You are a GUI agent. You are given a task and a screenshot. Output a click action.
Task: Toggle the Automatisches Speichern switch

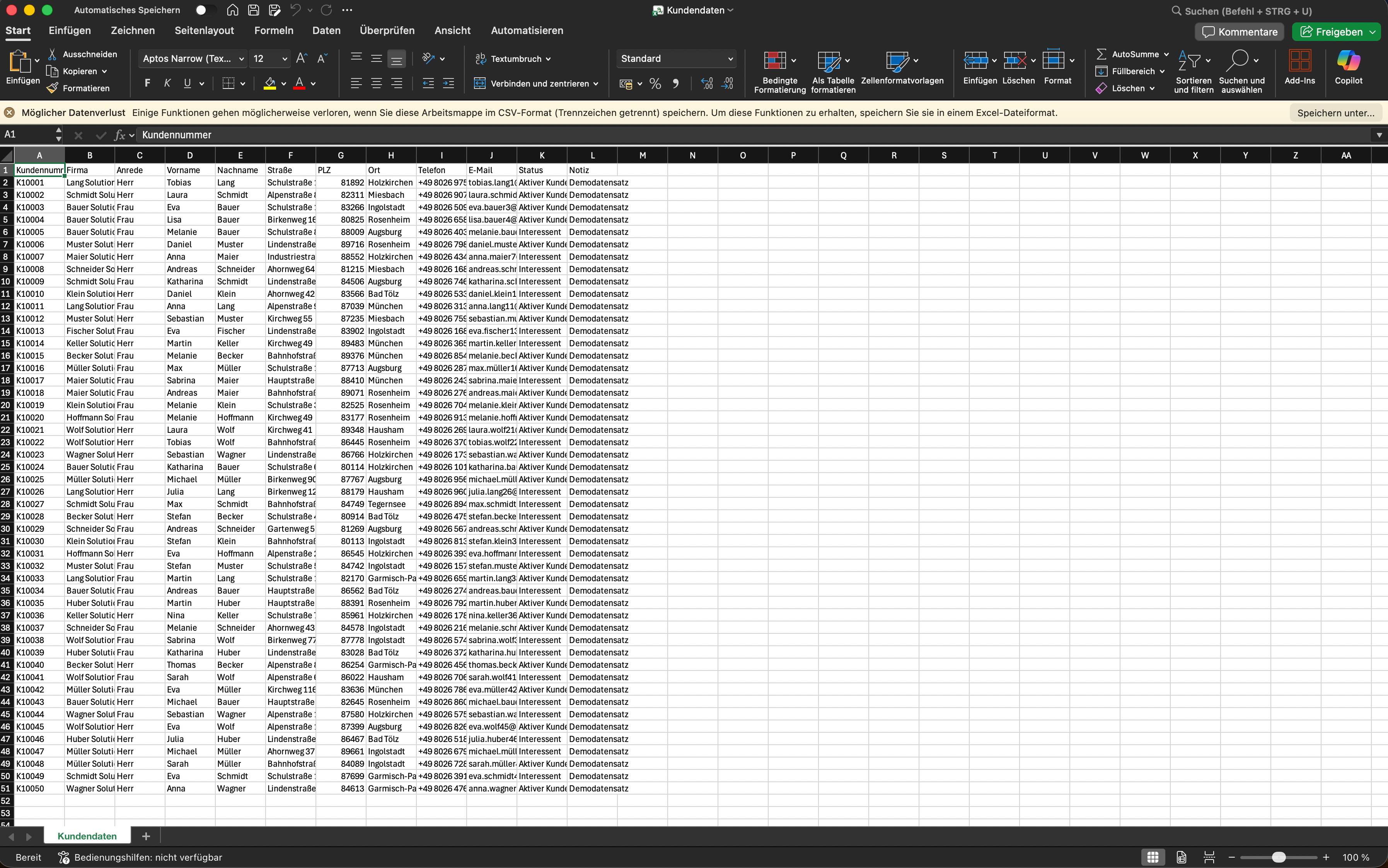205,10
